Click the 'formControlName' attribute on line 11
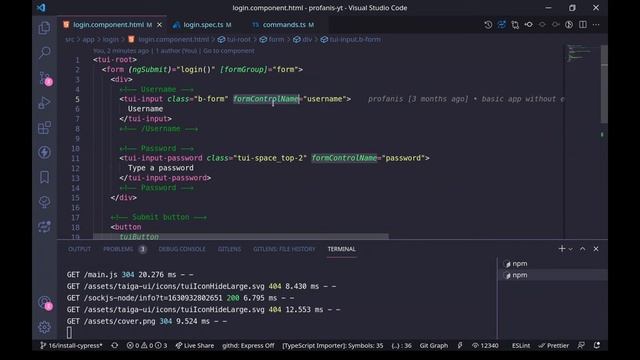The width and height of the screenshot is (640, 360). (344, 158)
